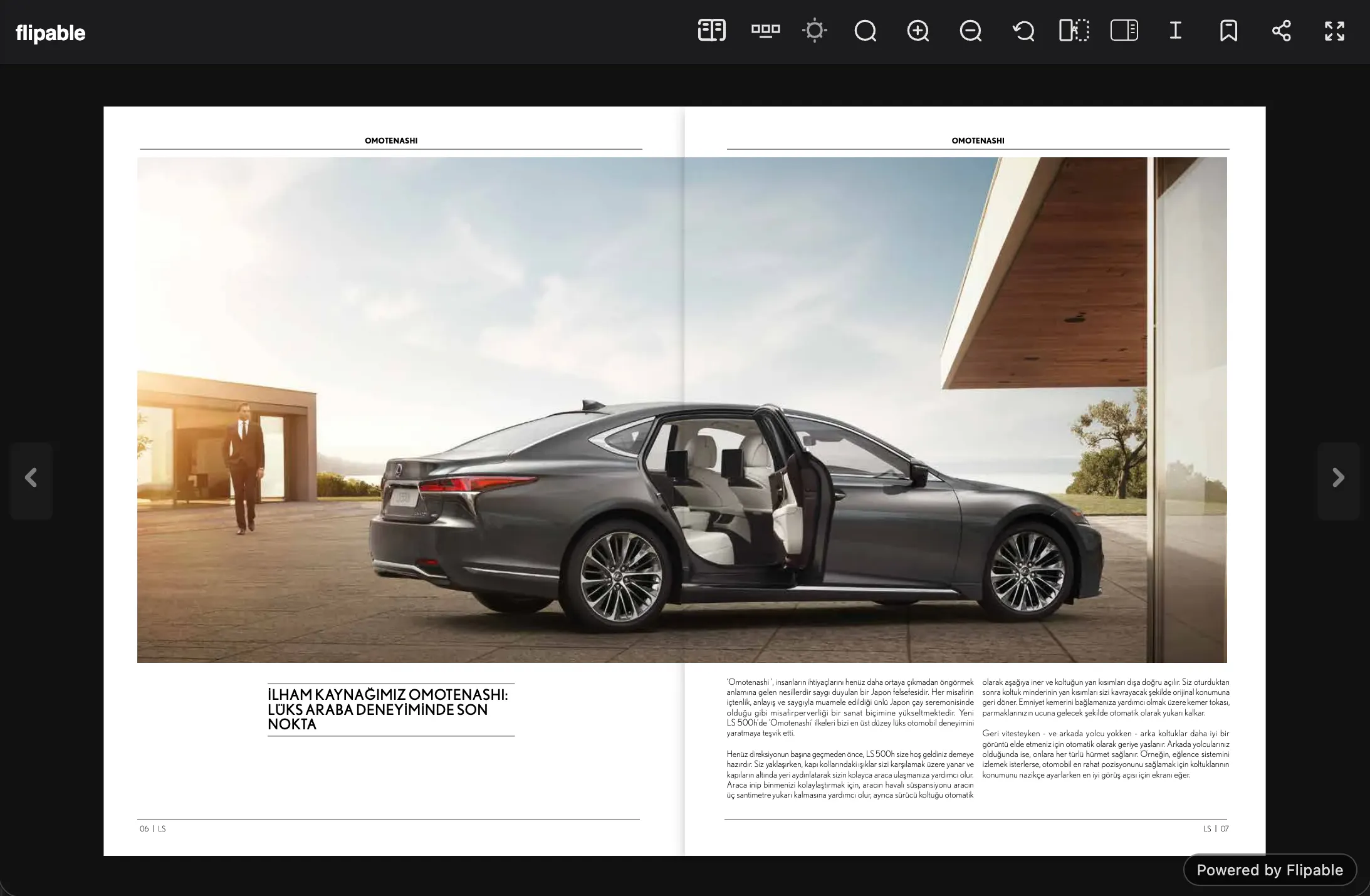Click paragraph starting olarak aşağıya iner
Viewport: 1370px width, 896px height.
[x=1106, y=697]
